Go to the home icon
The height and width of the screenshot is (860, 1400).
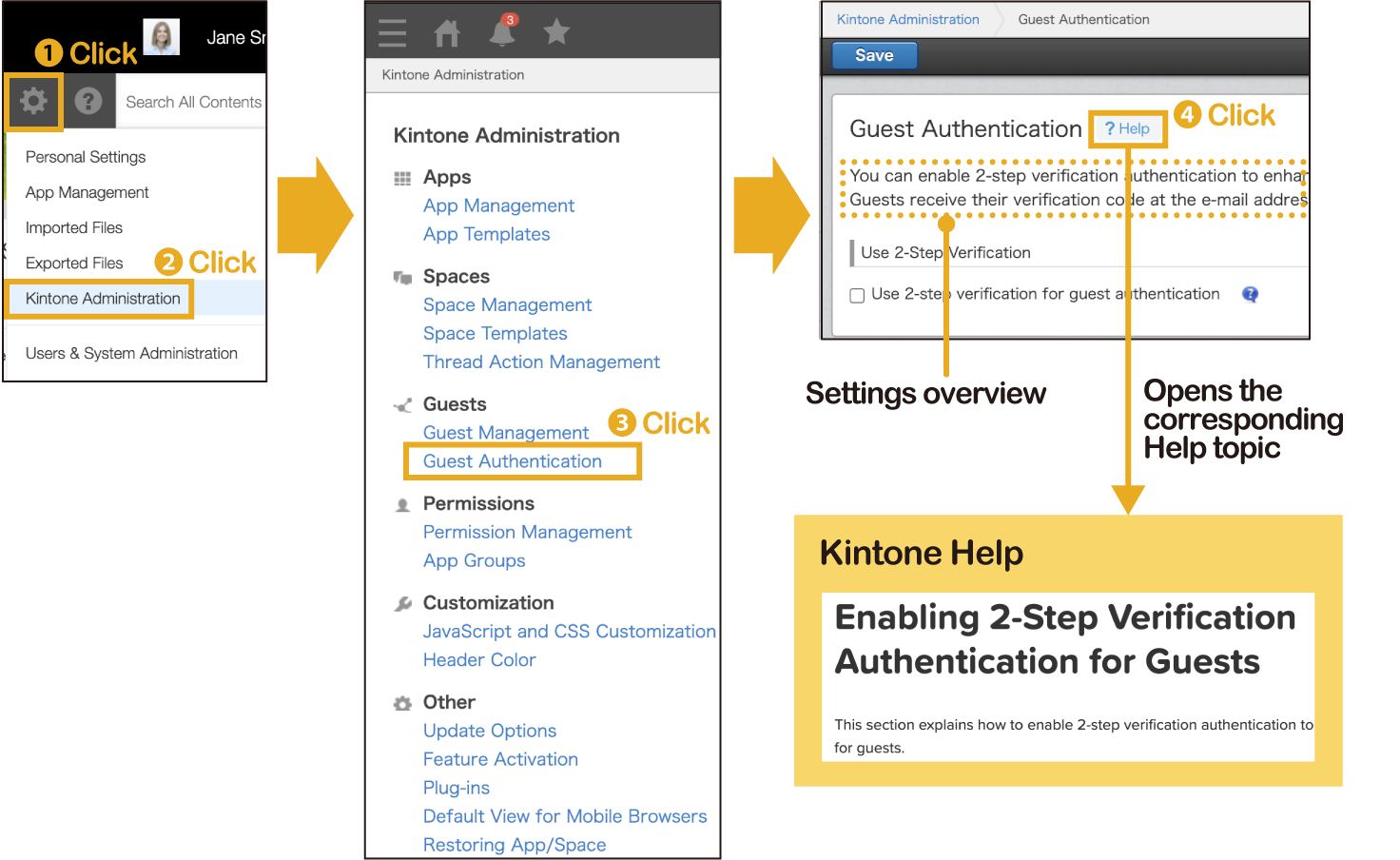point(447,33)
